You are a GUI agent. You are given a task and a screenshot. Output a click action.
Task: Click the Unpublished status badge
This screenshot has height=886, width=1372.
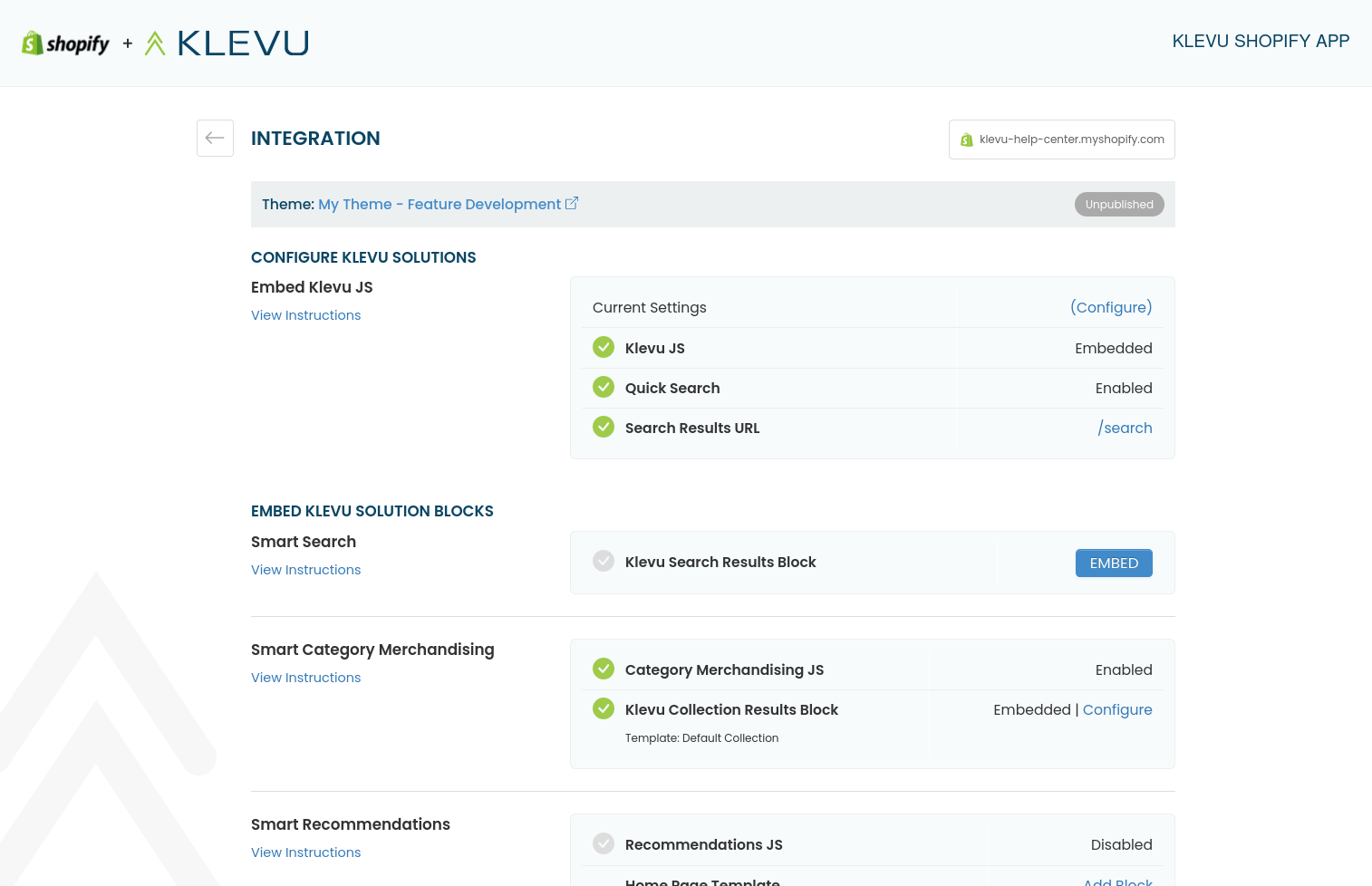click(1119, 205)
